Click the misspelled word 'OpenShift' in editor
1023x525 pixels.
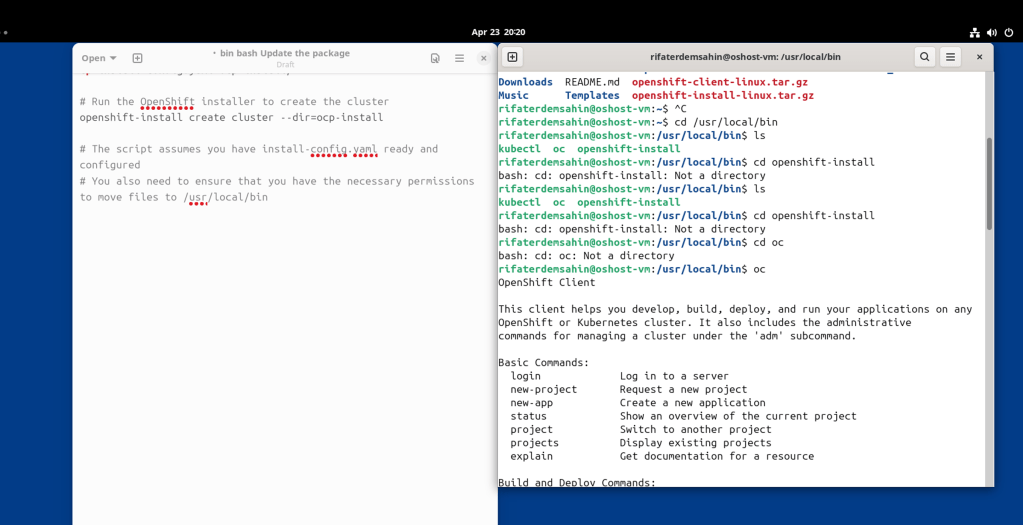[x=167, y=102]
